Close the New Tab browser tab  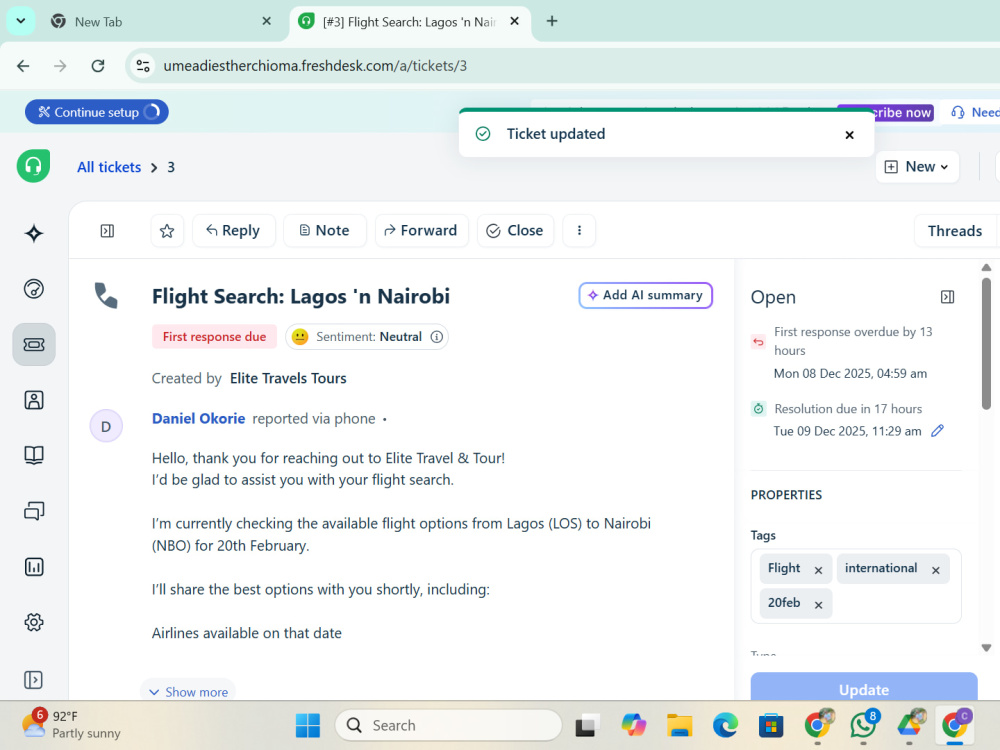click(x=267, y=21)
